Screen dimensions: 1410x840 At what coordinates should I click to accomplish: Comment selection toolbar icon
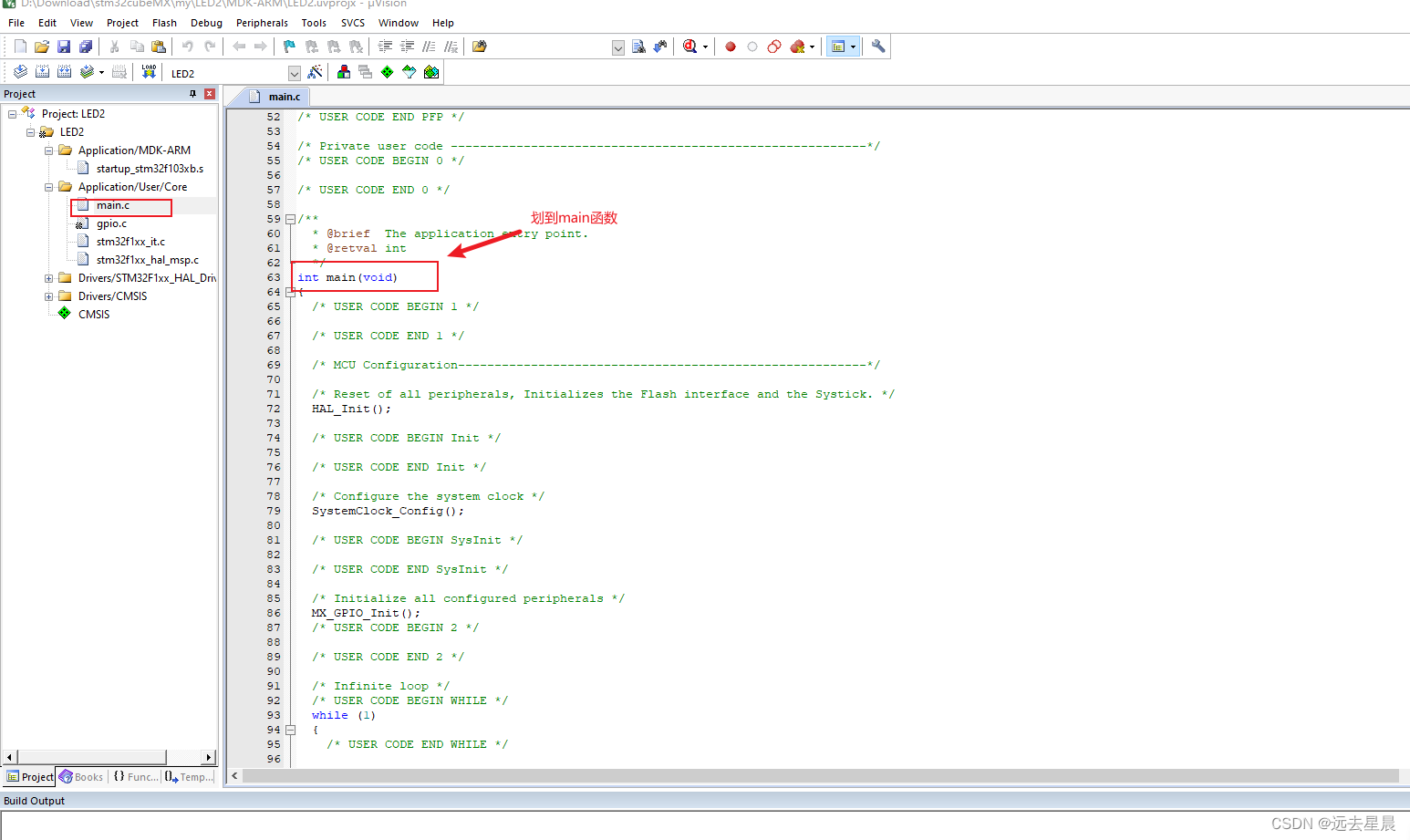point(429,47)
